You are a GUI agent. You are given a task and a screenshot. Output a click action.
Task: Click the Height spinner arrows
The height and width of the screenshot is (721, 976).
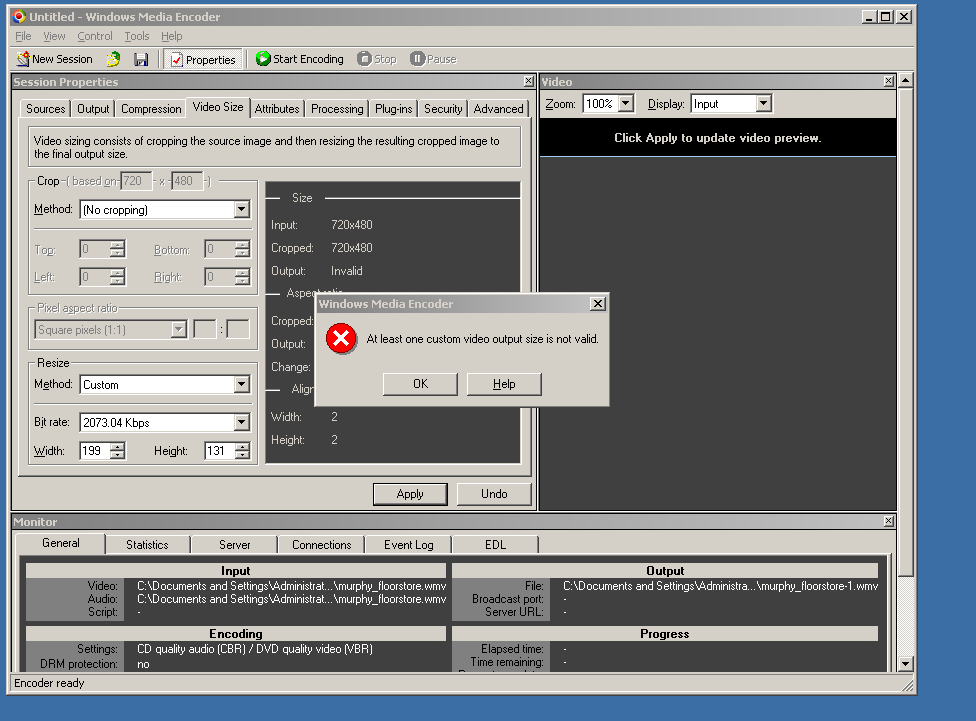(x=242, y=451)
